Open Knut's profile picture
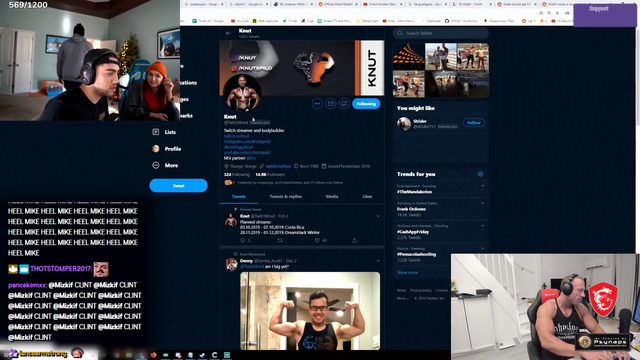The height and width of the screenshot is (360, 640). coord(242,93)
